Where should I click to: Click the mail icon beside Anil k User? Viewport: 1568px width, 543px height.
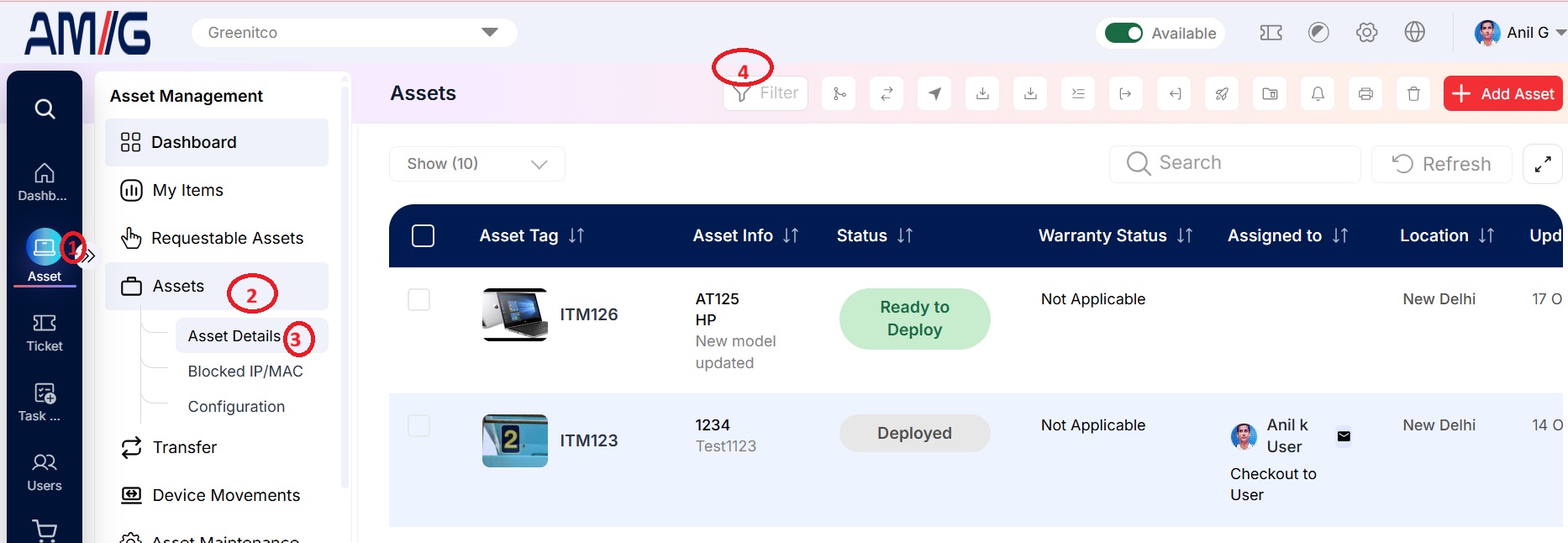(1344, 436)
